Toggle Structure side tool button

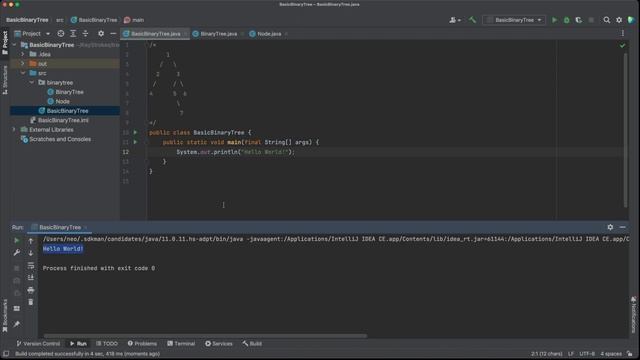[x=5, y=80]
